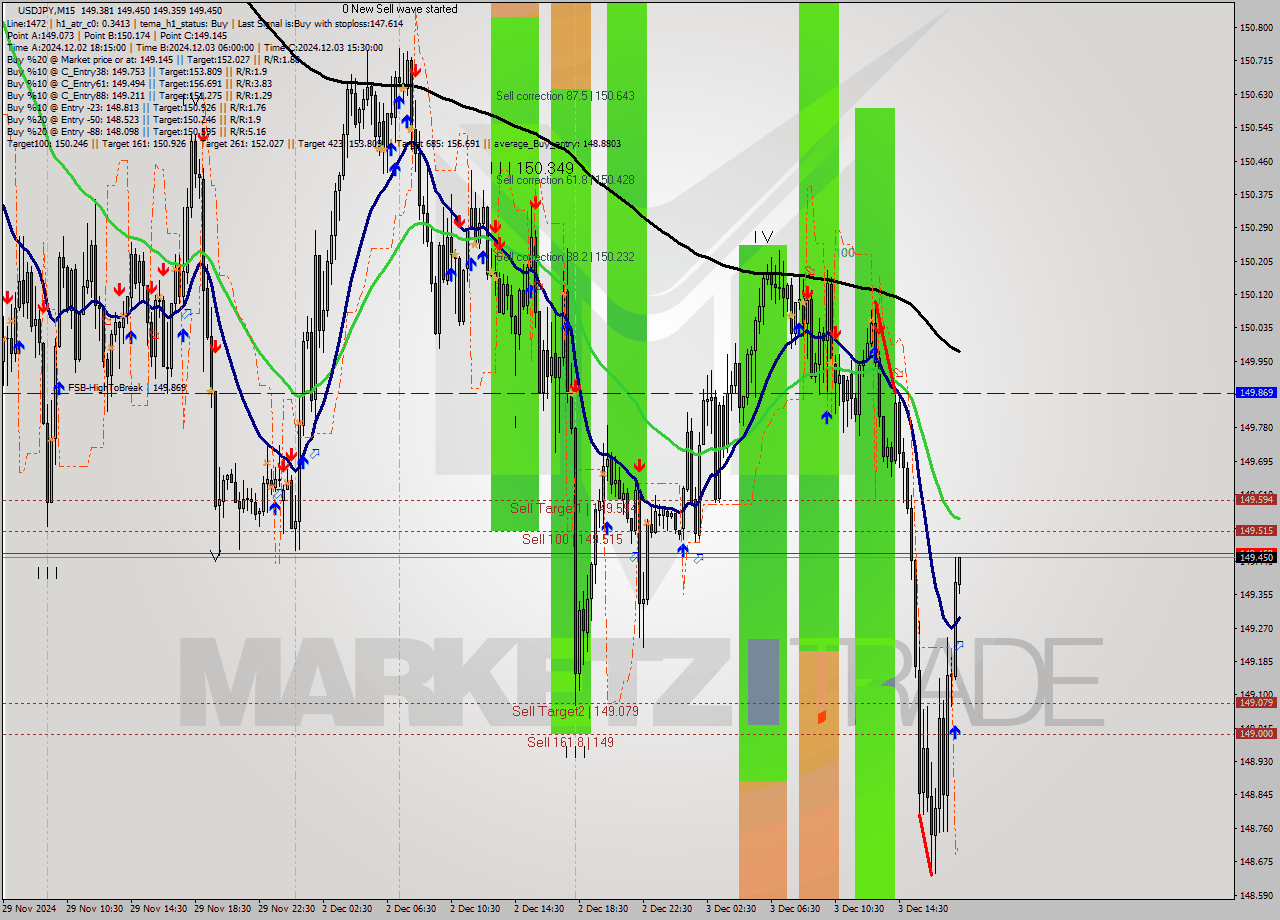Click the '2 Dec 02:30' time label
The image size is (1280, 920).
347,909
